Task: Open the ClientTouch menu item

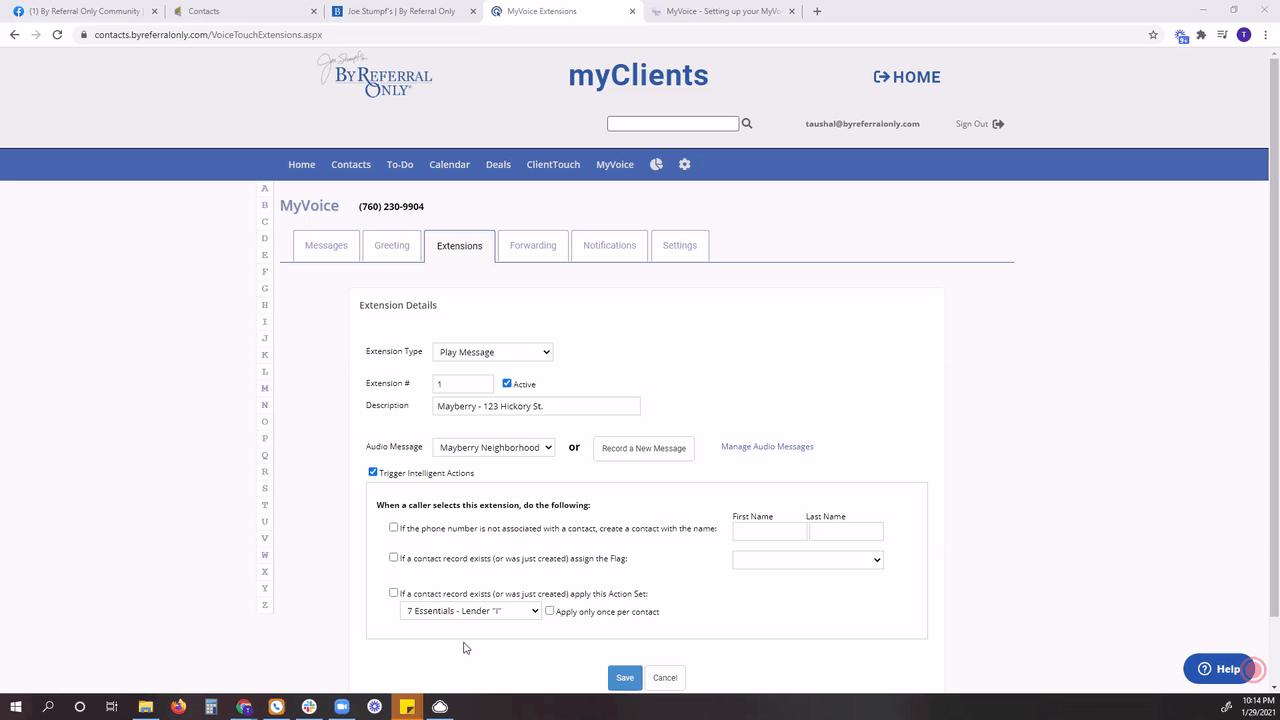Action: [553, 164]
